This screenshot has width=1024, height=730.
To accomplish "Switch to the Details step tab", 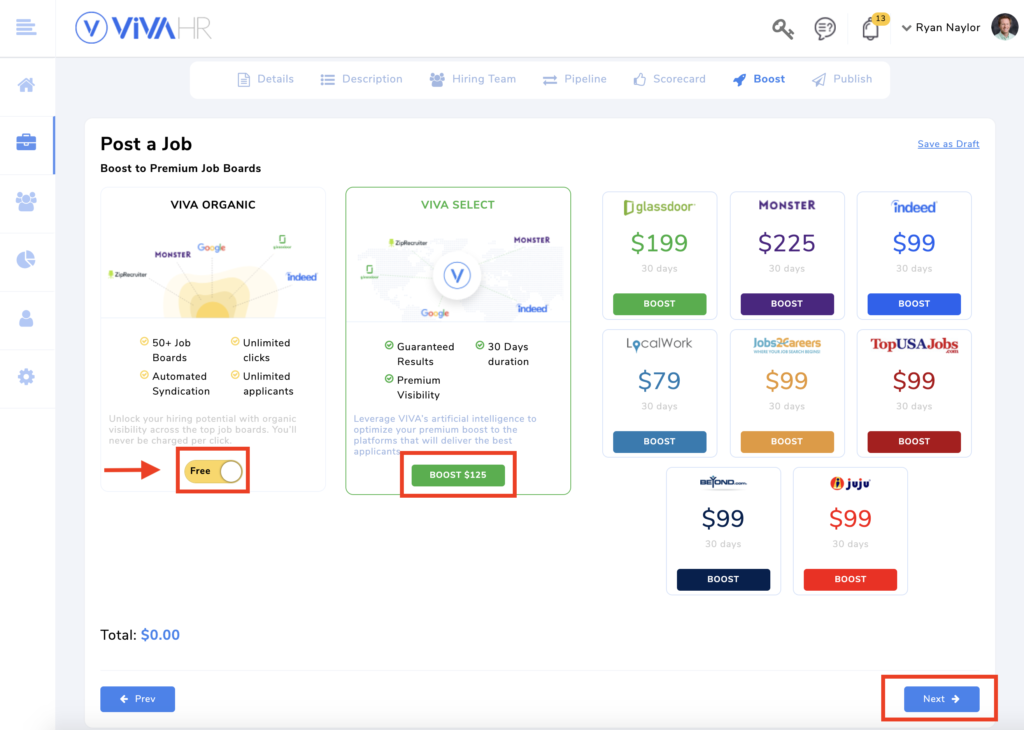I will click(265, 79).
